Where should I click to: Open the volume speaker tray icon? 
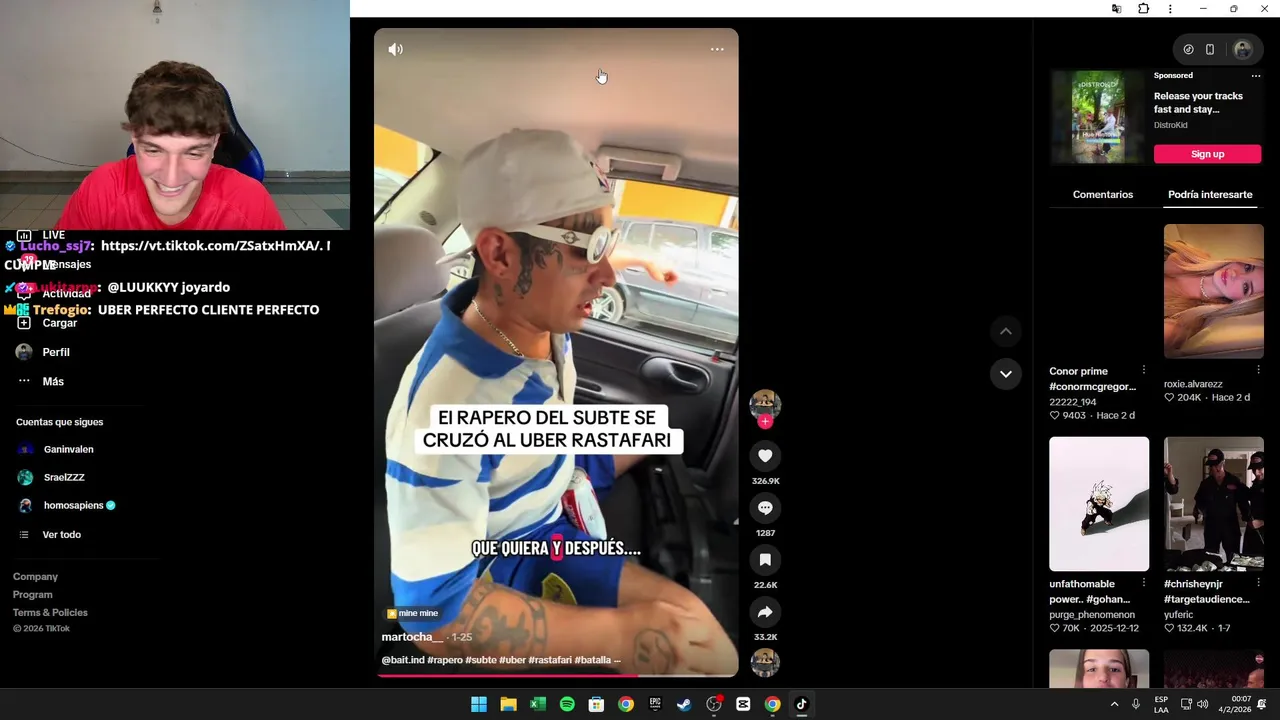[x=1203, y=704]
